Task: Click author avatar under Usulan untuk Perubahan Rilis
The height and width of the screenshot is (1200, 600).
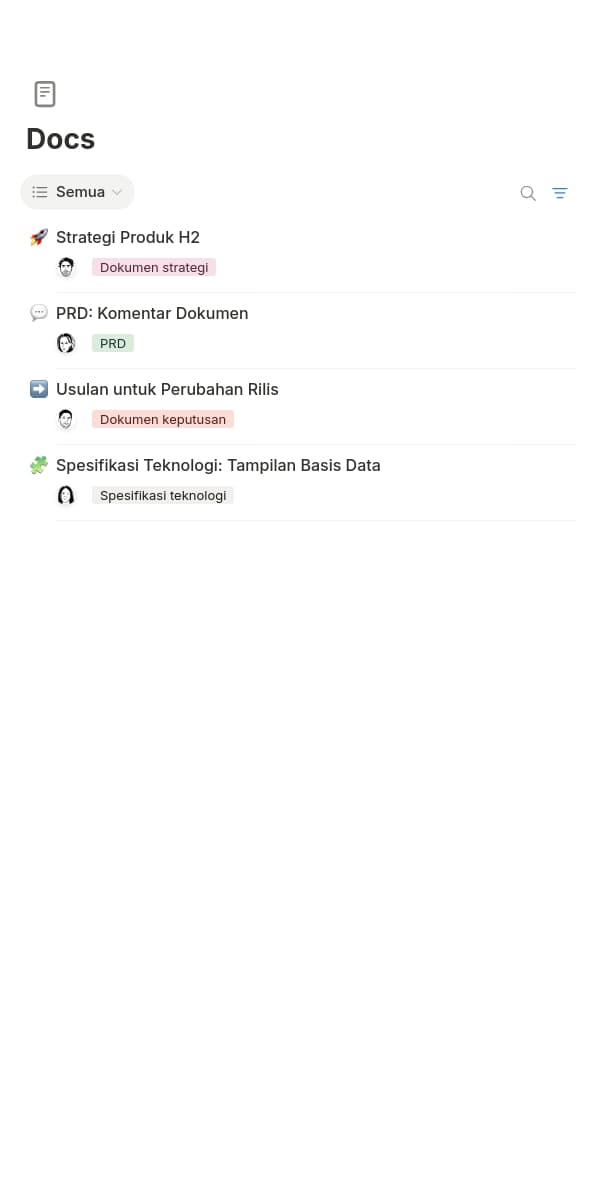Action: click(x=66, y=419)
